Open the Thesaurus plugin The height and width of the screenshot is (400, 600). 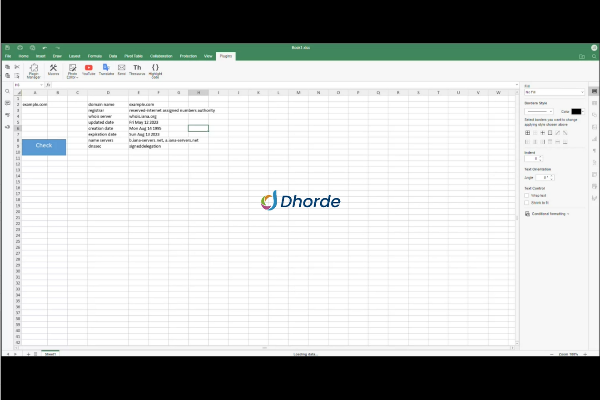(x=137, y=69)
